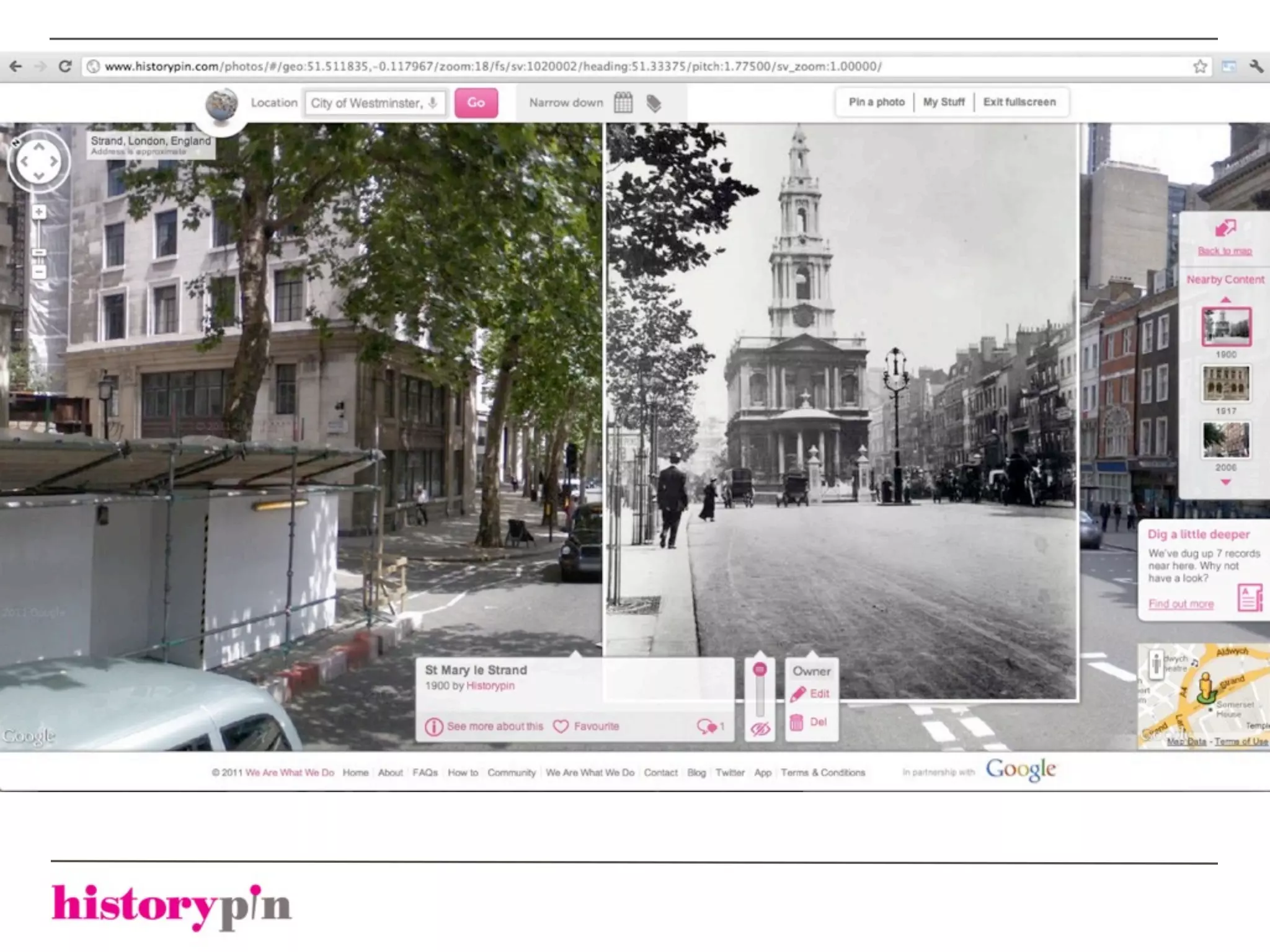Screen dimensions: 1270x952
Task: Click the pencil Edit icon
Action: click(798, 694)
